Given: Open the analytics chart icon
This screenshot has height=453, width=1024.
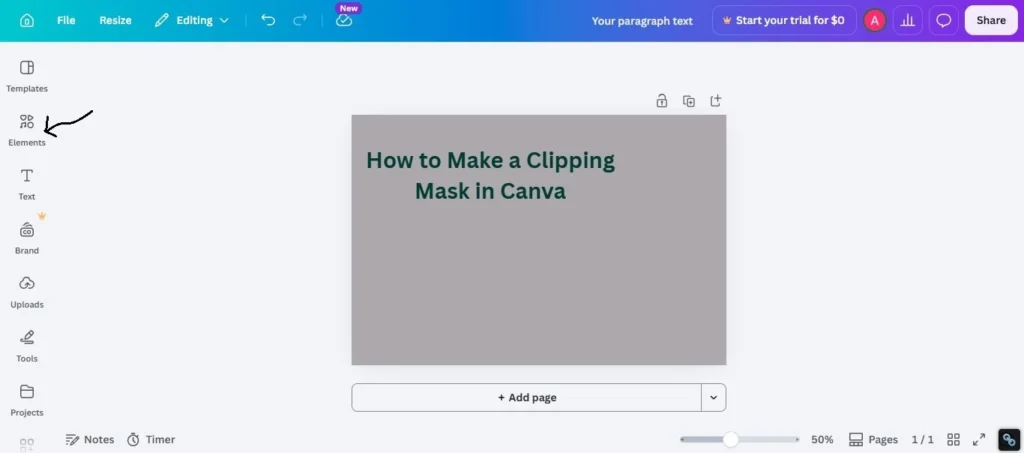Looking at the screenshot, I should tap(907, 21).
